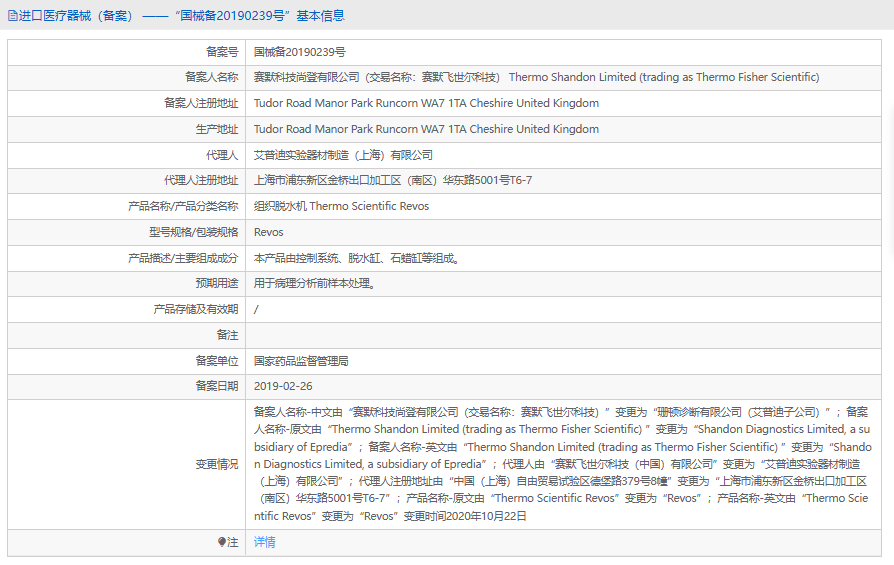Click the 型号规格/包装规格 row label
The width and height of the screenshot is (894, 565).
194,233
